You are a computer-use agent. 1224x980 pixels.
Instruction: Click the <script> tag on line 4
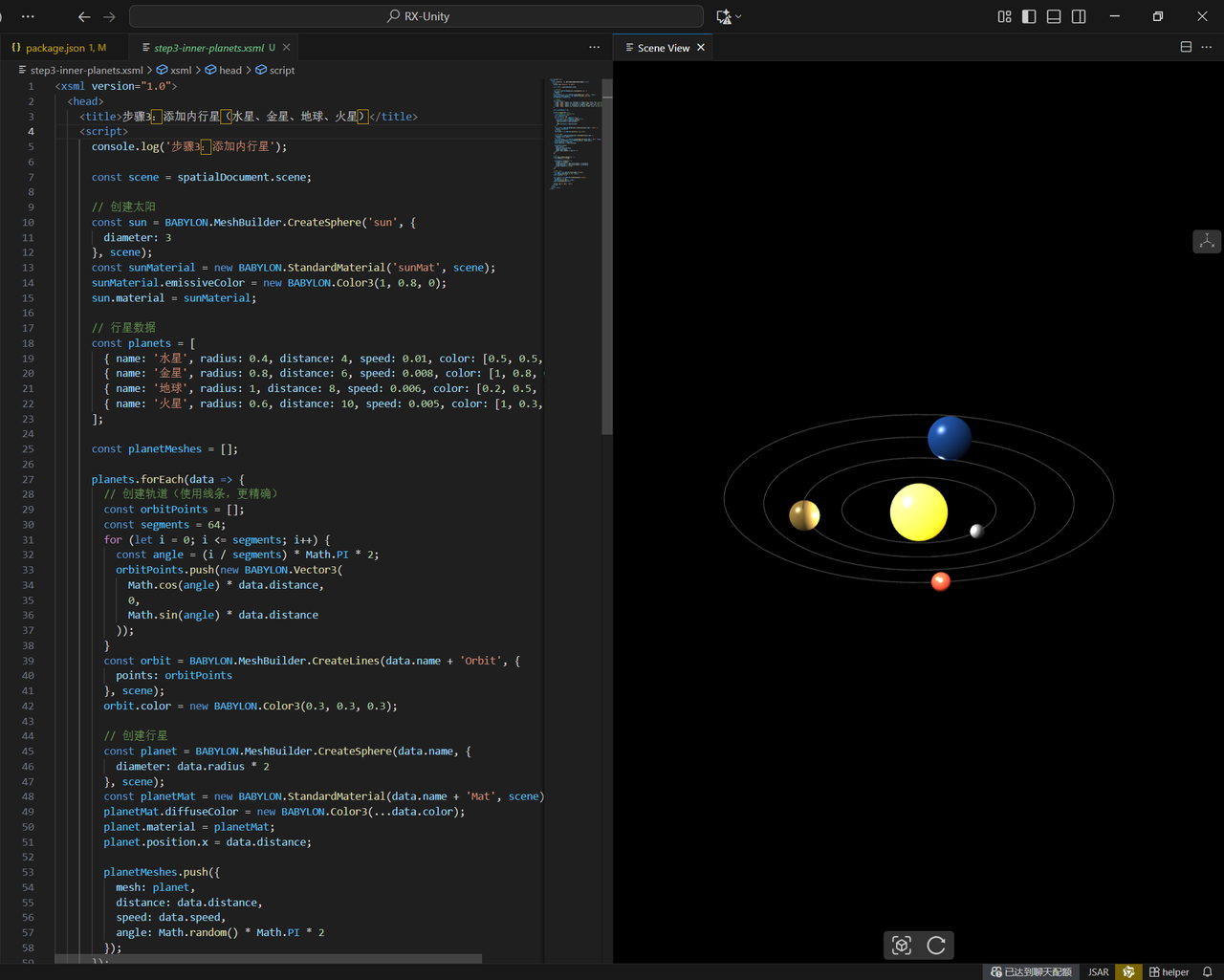[x=103, y=131]
